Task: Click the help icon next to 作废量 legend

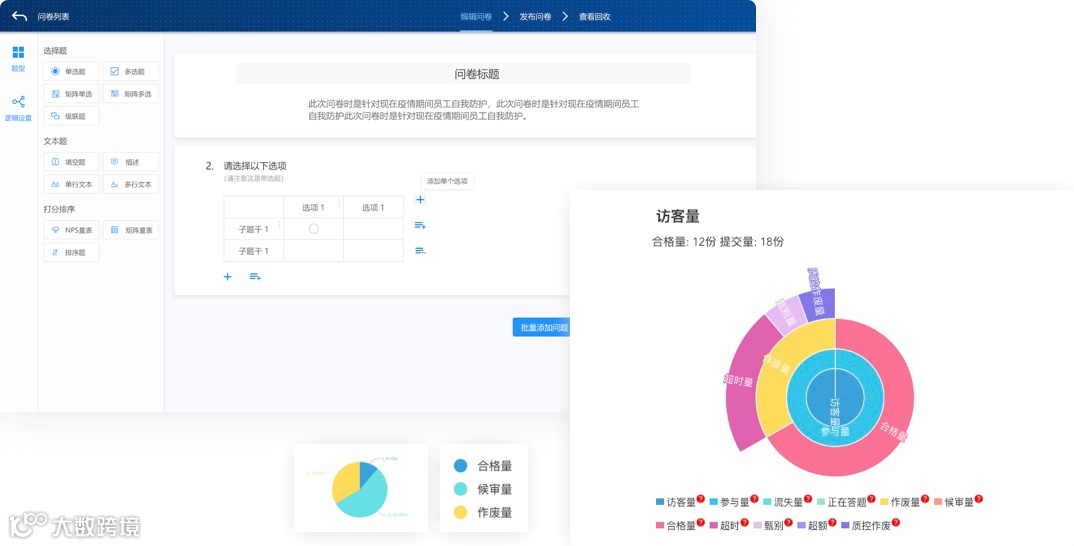Action: click(x=925, y=499)
